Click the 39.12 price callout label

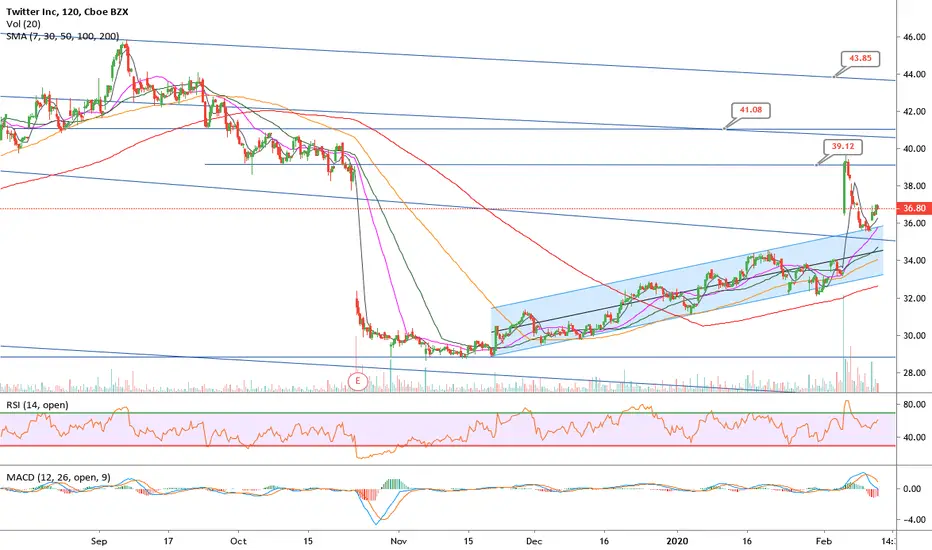pos(842,147)
